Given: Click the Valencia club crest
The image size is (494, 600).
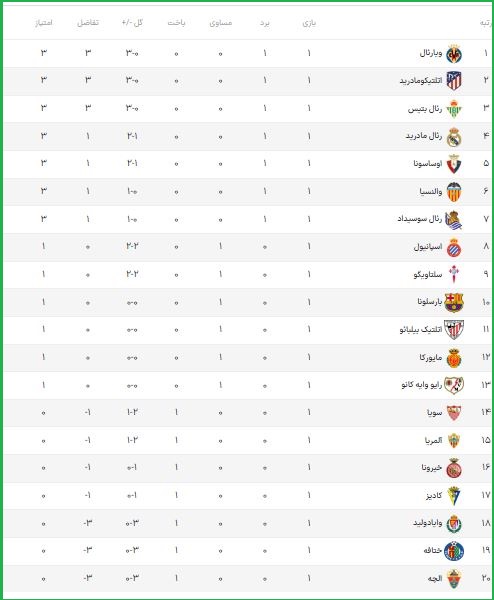Looking at the screenshot, I should click(454, 192).
